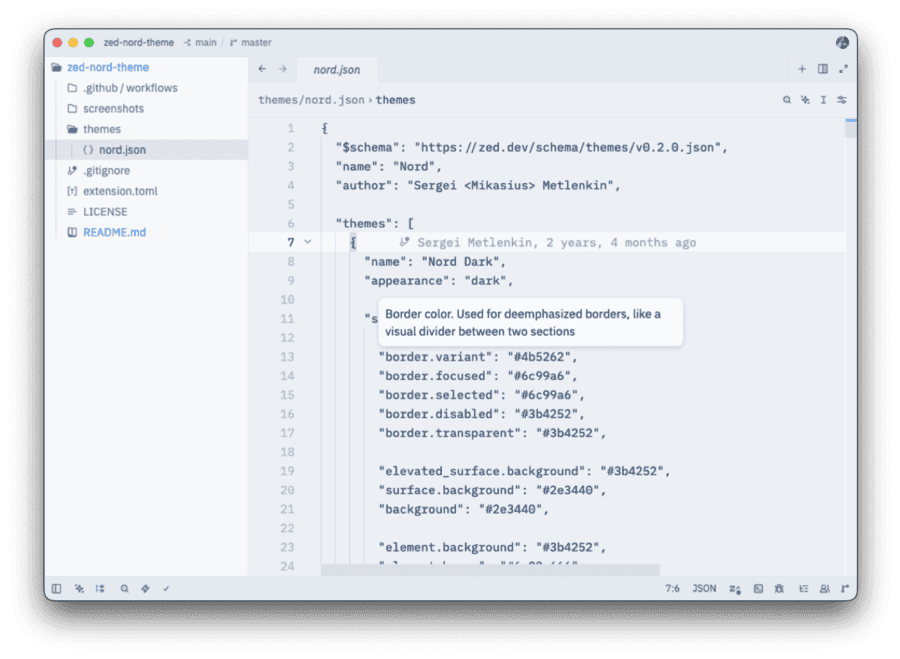Select the nord.json editor tab
900x659 pixels.
pyautogui.click(x=337, y=69)
